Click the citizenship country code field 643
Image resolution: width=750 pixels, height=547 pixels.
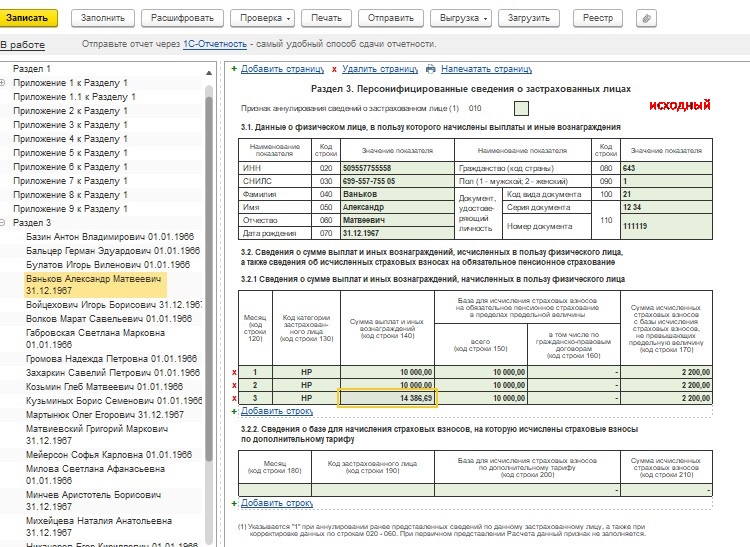pyautogui.click(x=666, y=168)
